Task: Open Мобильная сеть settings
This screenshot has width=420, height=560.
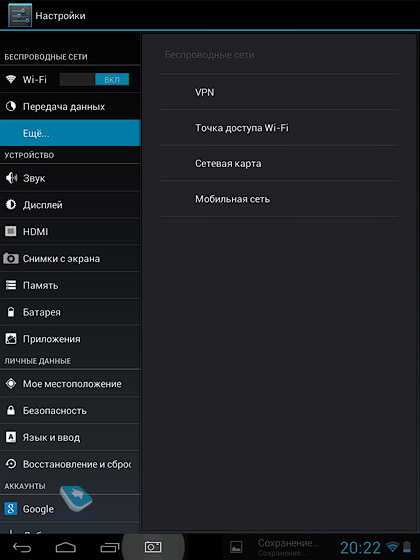Action: pos(279,199)
